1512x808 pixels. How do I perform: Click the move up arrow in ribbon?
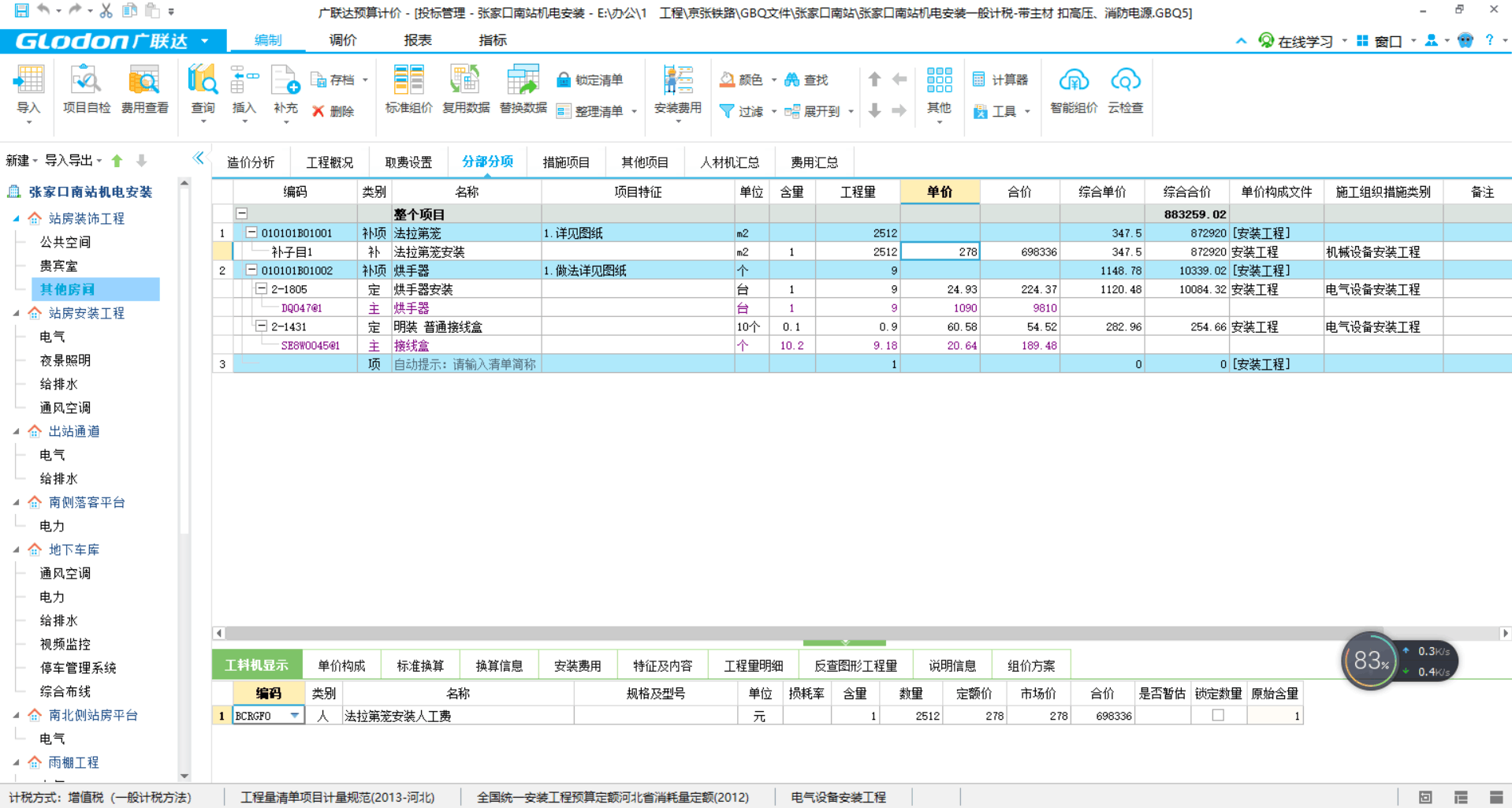tap(874, 80)
